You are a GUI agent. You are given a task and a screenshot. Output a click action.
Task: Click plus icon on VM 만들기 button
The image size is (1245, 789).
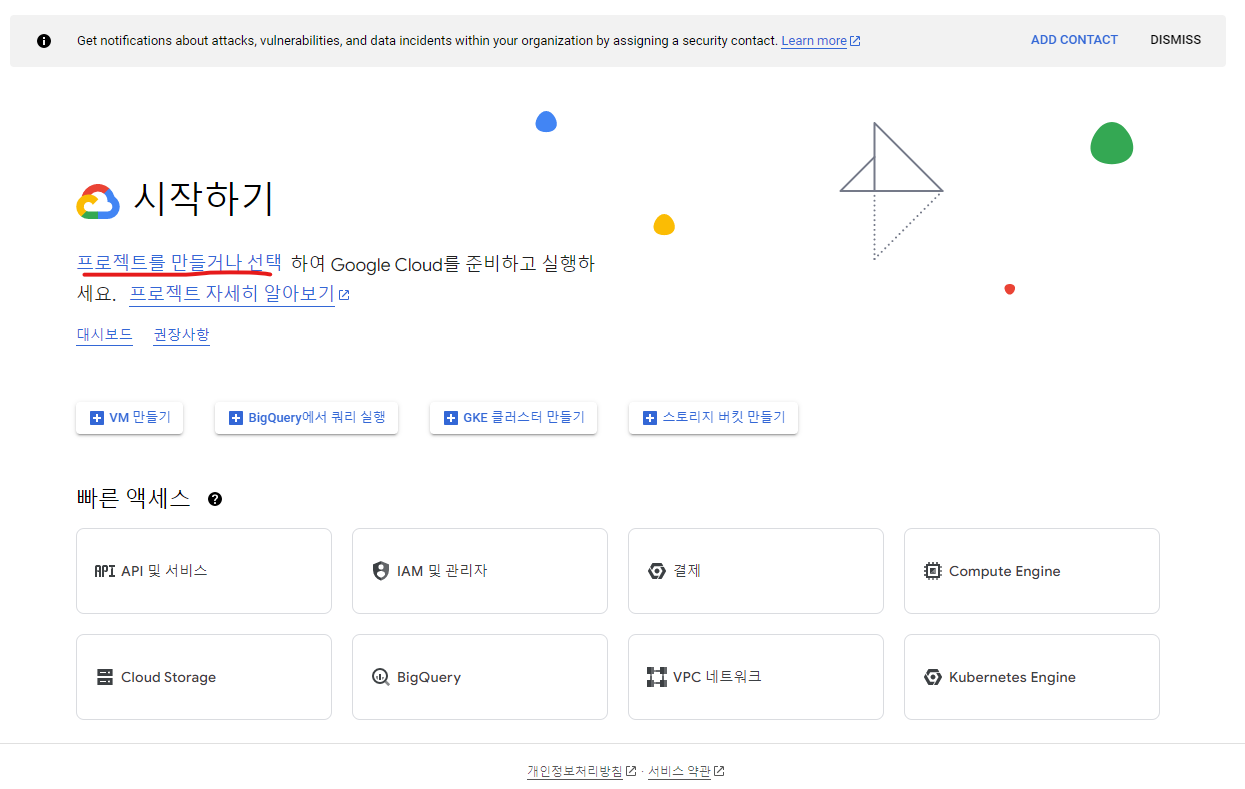point(97,418)
